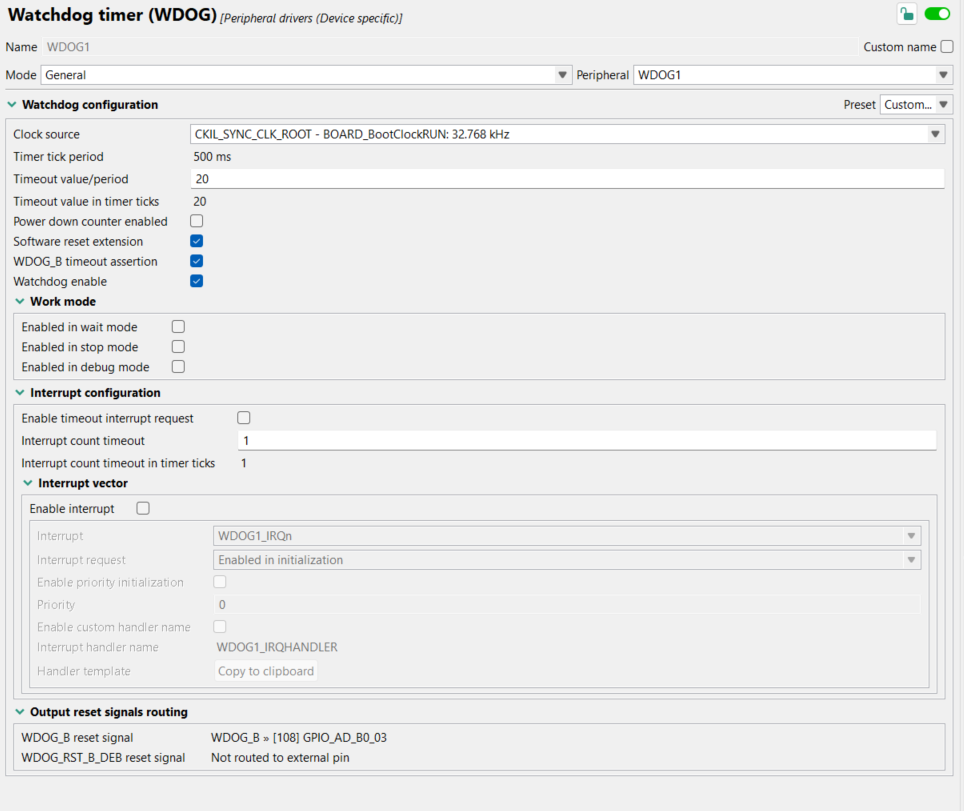Collapse the Work mode section
This screenshot has width=964, height=811.
[21, 301]
